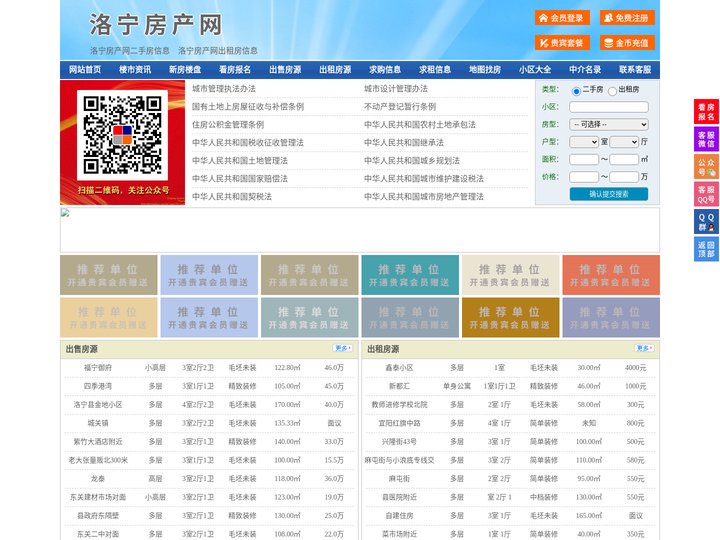The width and height of the screenshot is (720, 540).
Task: Open the 厅 hall count dropdown
Action: click(x=624, y=142)
